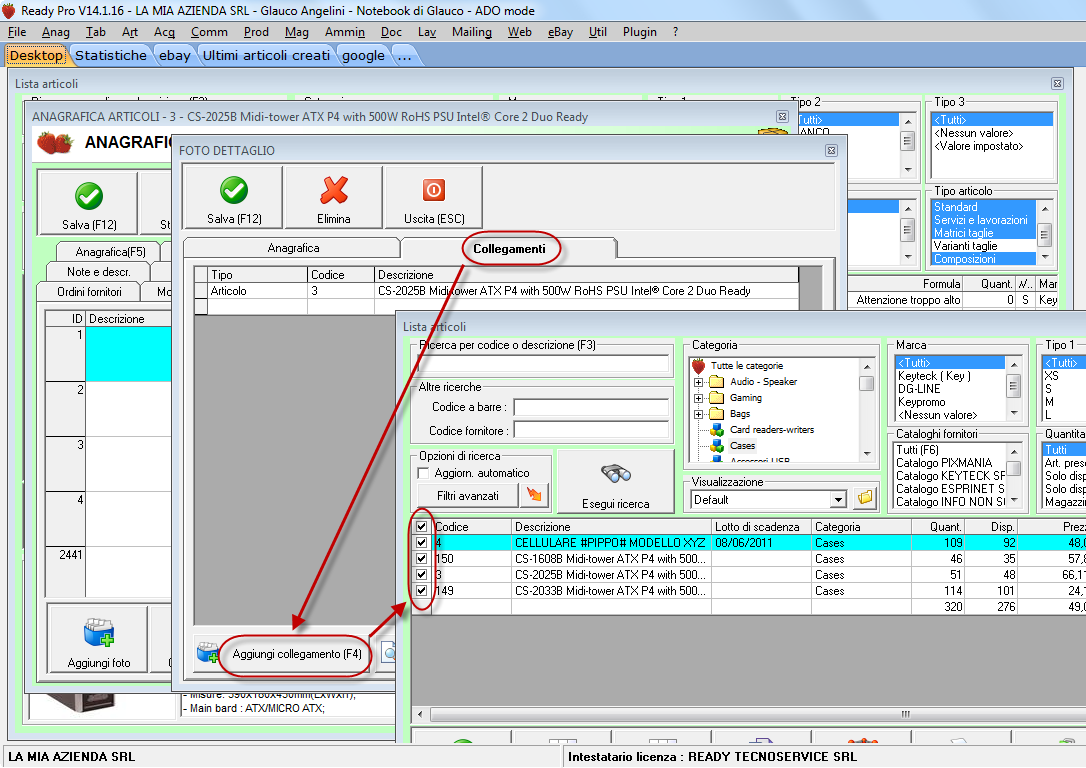
Task: Click the Aggiungi foto icon
Action: pos(99,632)
